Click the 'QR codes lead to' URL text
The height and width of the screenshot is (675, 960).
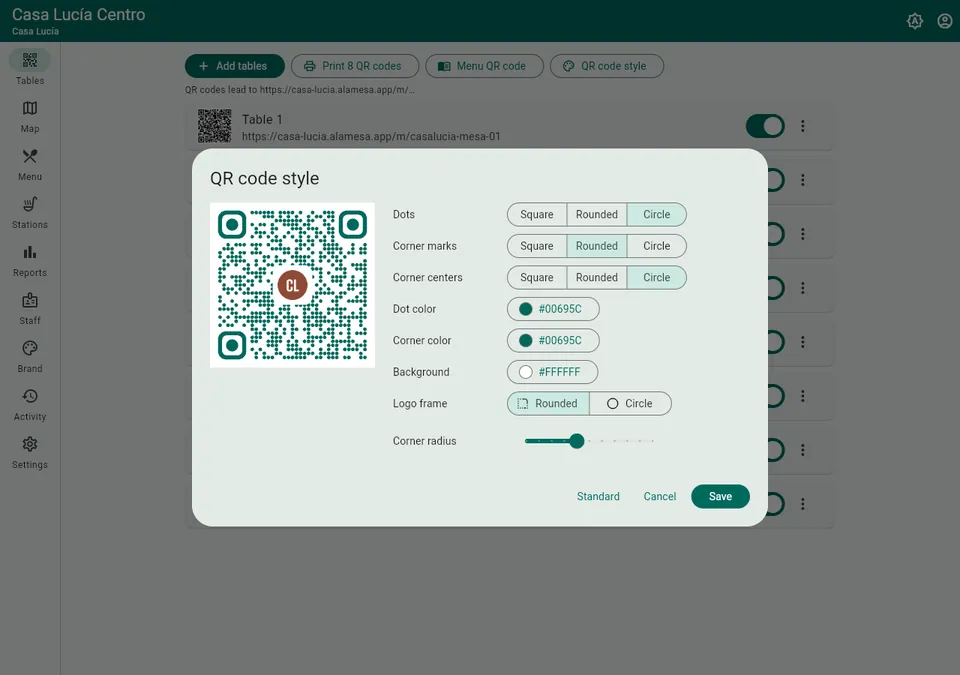[300, 89]
